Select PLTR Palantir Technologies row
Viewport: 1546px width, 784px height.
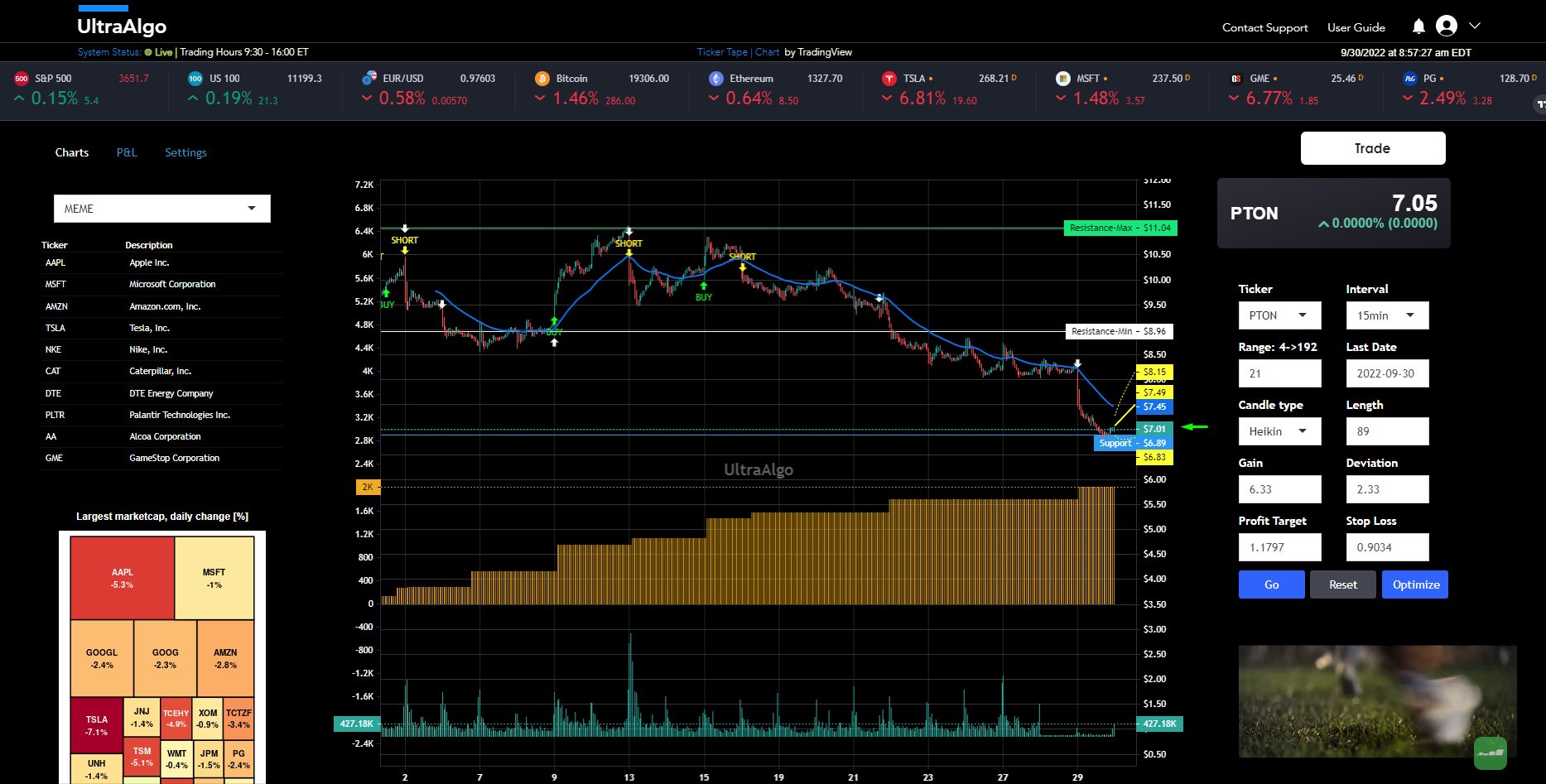pos(162,415)
